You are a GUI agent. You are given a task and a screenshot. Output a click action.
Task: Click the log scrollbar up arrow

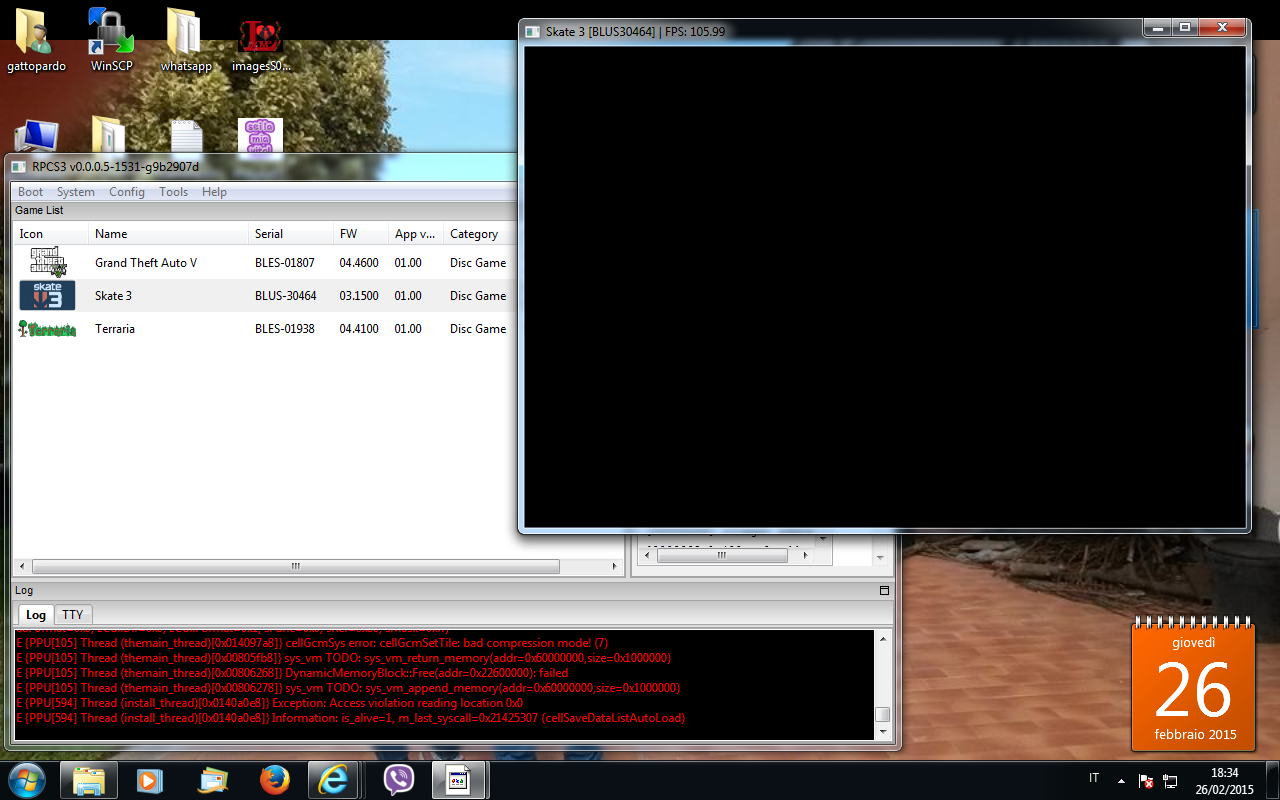coord(882,638)
